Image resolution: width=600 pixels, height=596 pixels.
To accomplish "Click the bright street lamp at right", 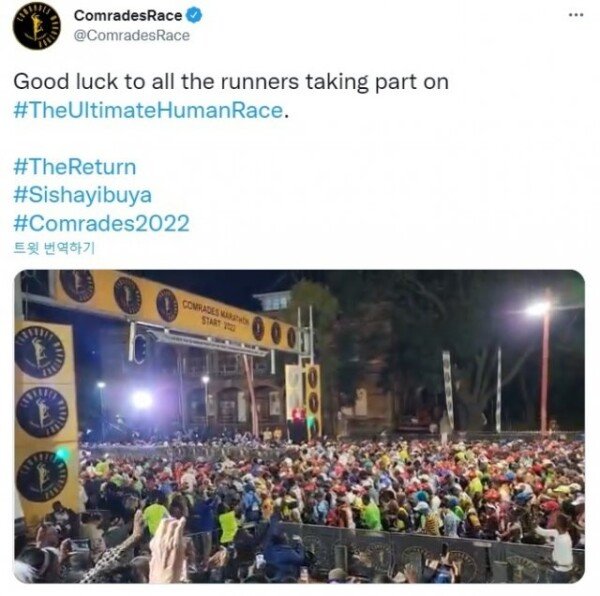I will (538, 308).
